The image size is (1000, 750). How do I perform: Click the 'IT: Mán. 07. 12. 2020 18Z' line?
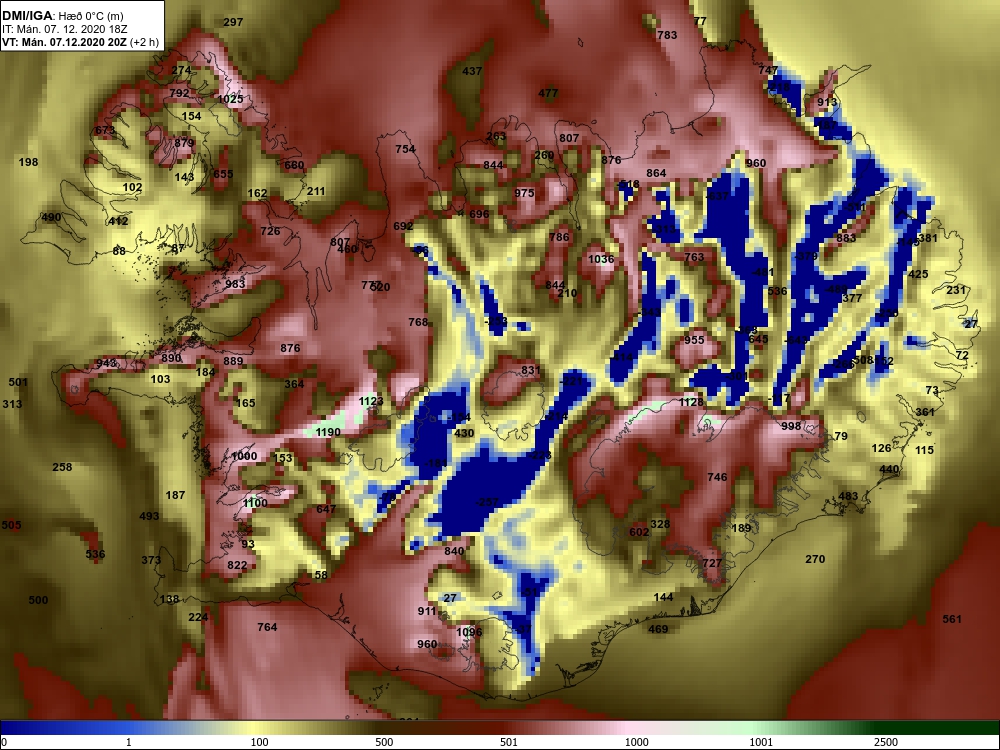[65, 29]
